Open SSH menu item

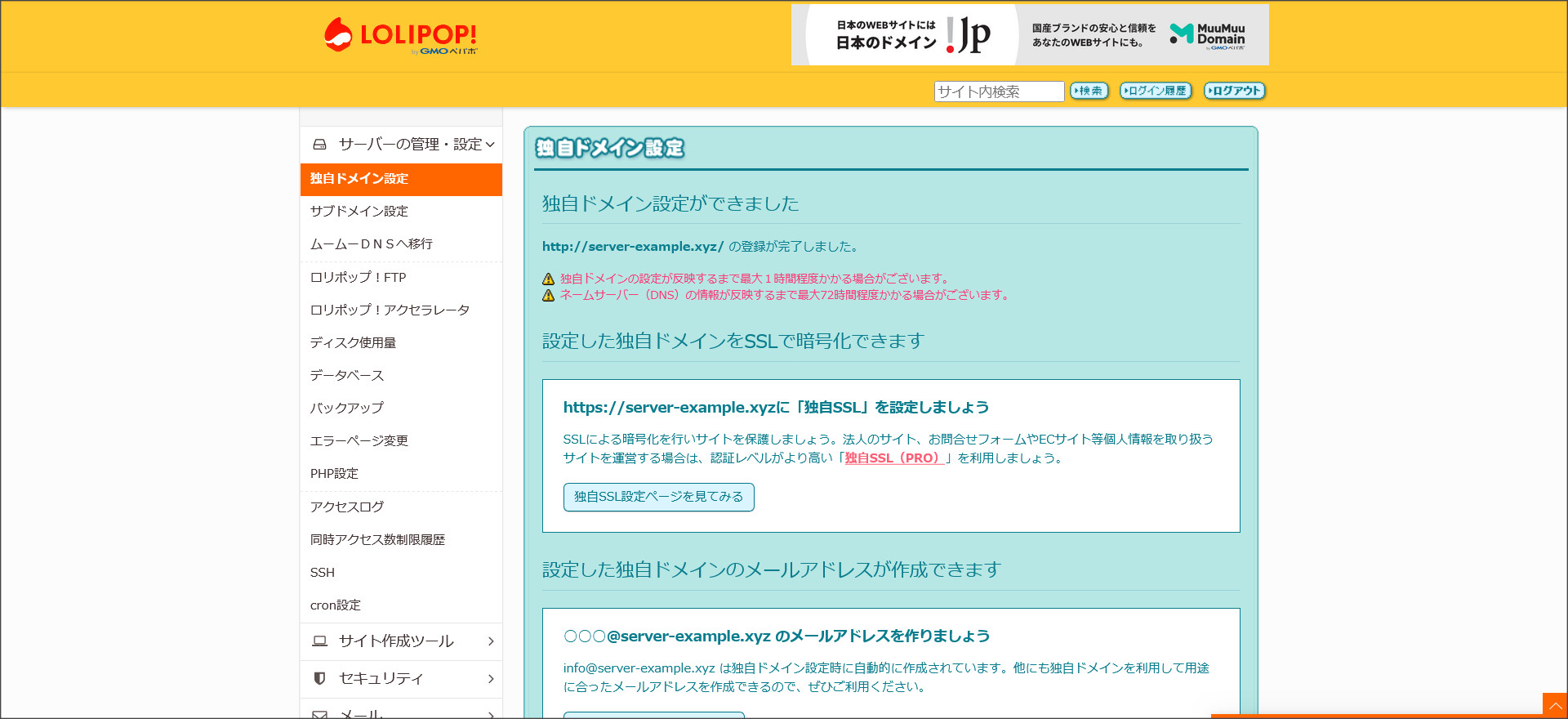click(x=401, y=572)
